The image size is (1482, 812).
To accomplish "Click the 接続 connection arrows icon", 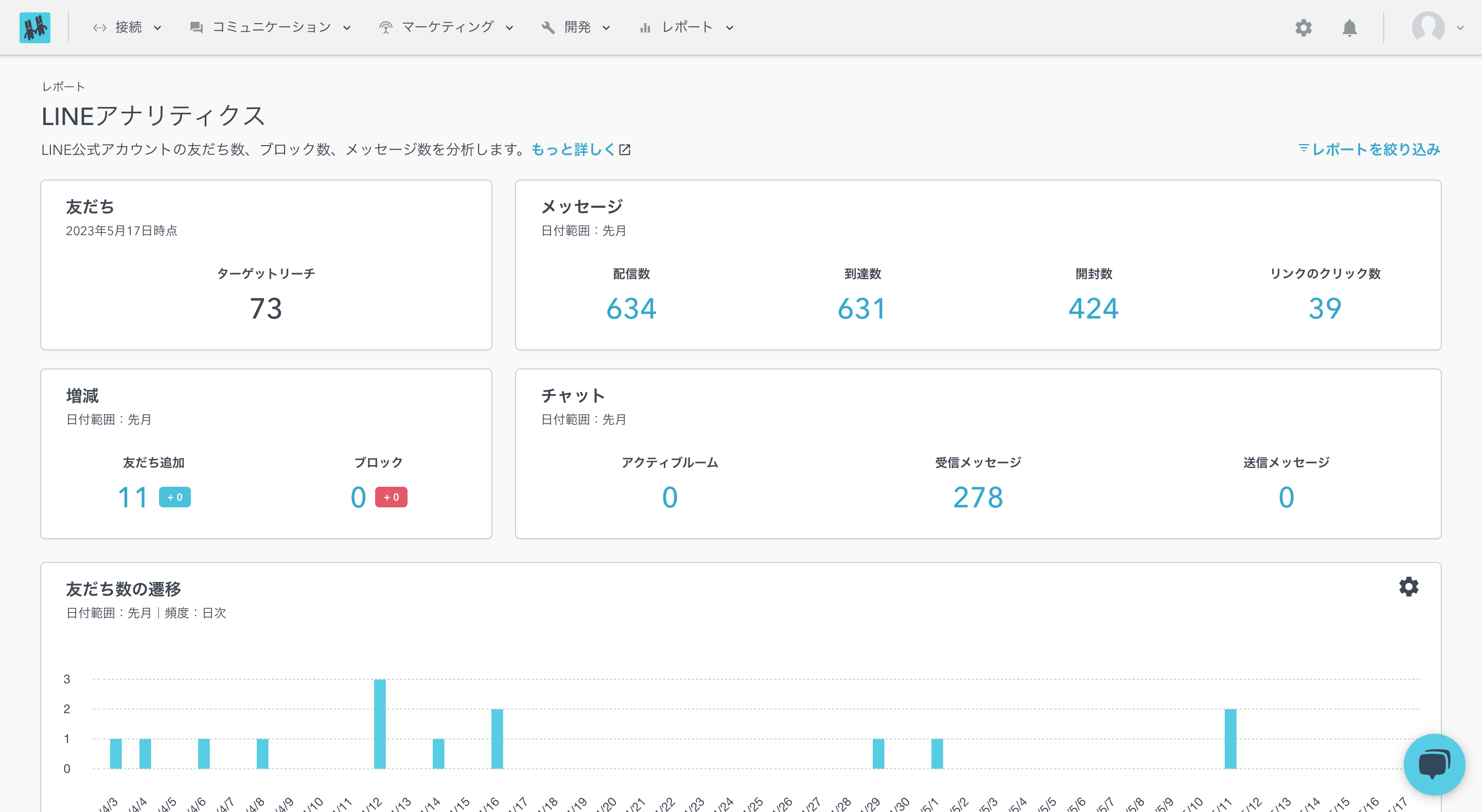I will point(99,28).
